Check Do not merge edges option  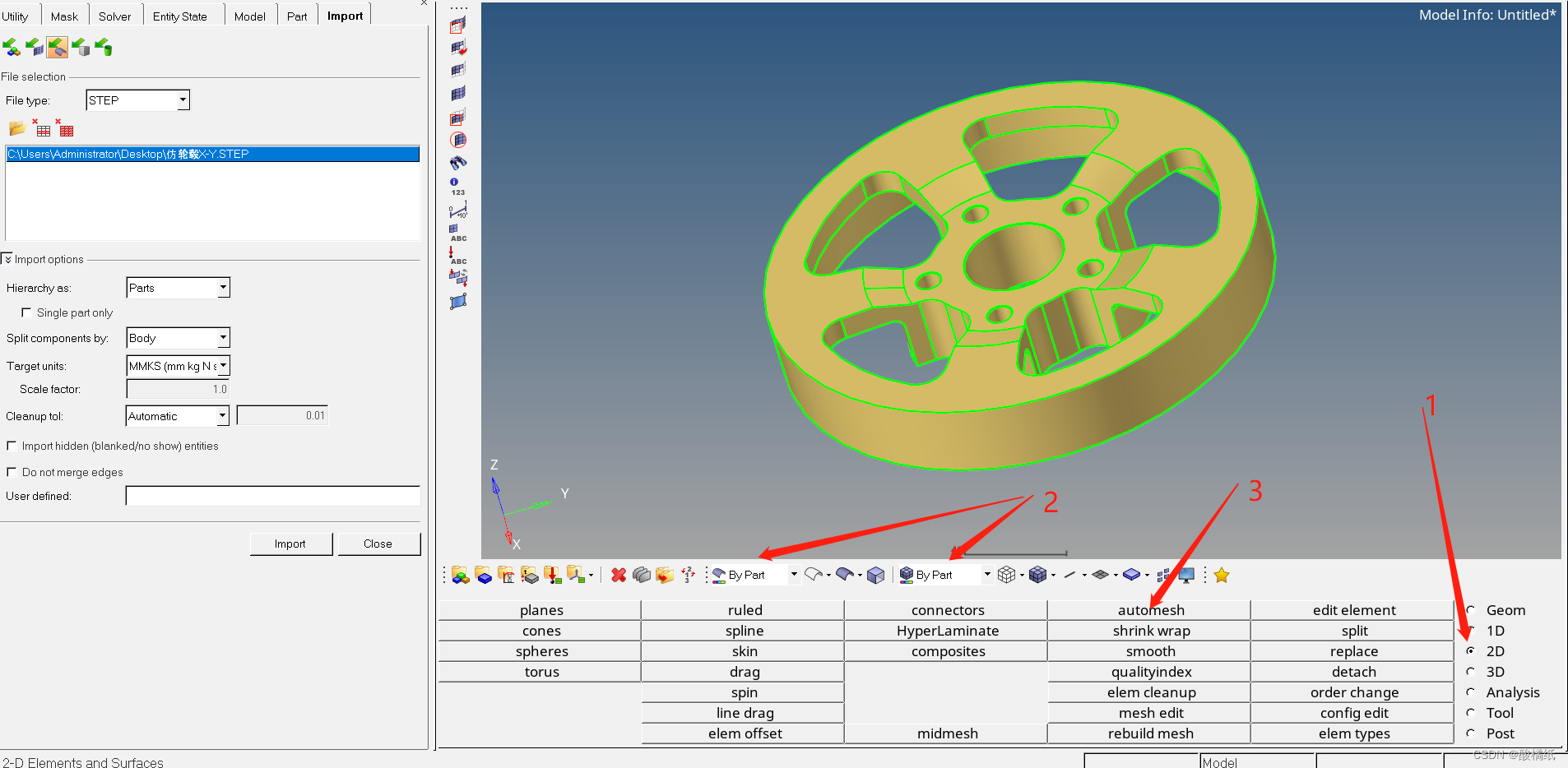click(x=12, y=473)
